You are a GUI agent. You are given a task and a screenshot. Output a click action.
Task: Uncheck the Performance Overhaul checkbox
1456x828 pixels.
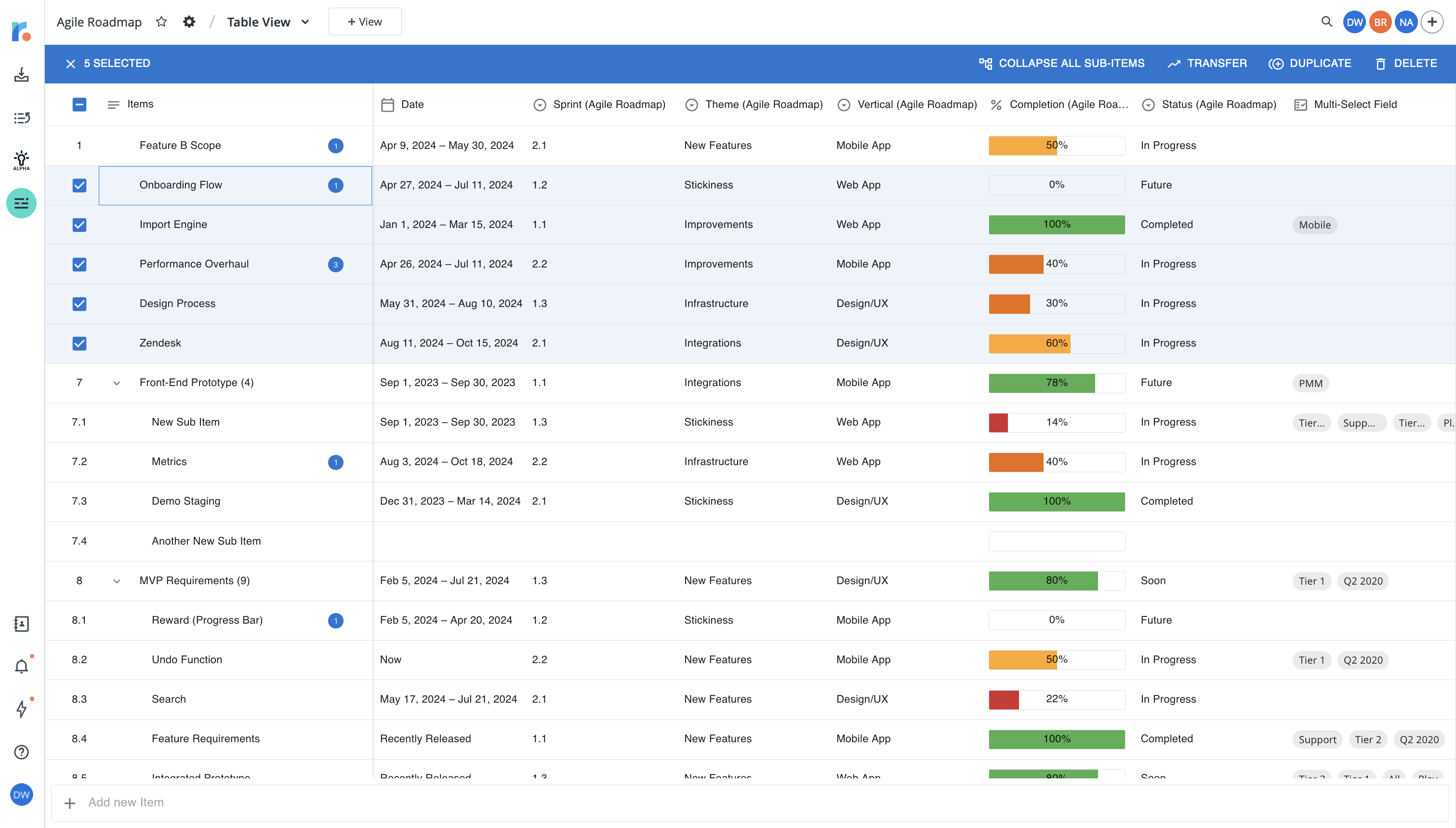tap(79, 265)
